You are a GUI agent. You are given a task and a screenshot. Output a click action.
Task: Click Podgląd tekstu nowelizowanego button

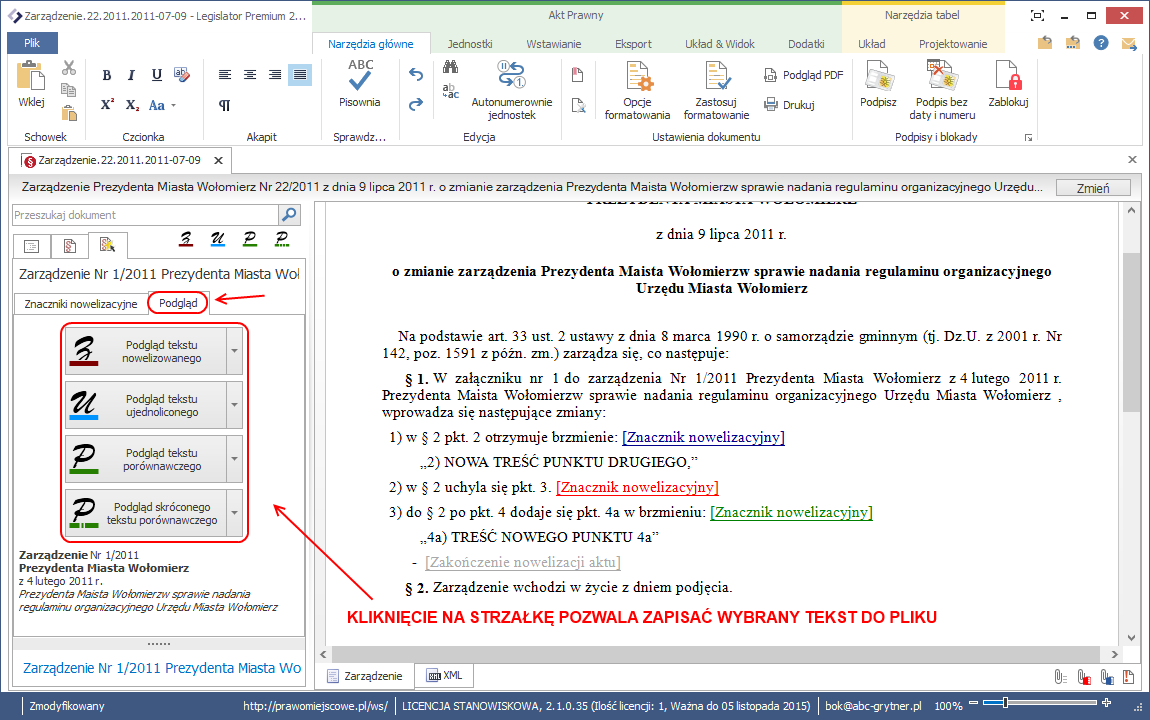[x=146, y=351]
